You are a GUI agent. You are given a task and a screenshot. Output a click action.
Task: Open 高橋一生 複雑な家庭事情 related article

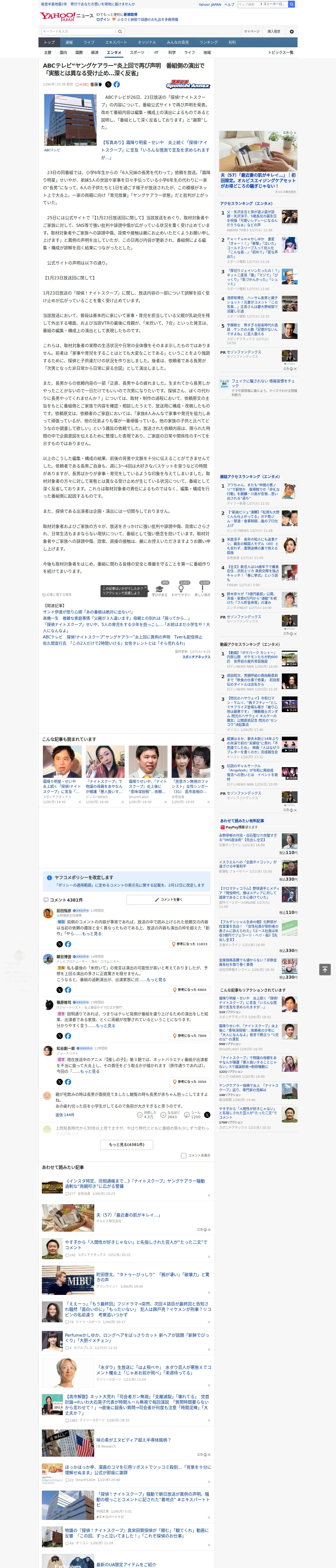[116, 618]
